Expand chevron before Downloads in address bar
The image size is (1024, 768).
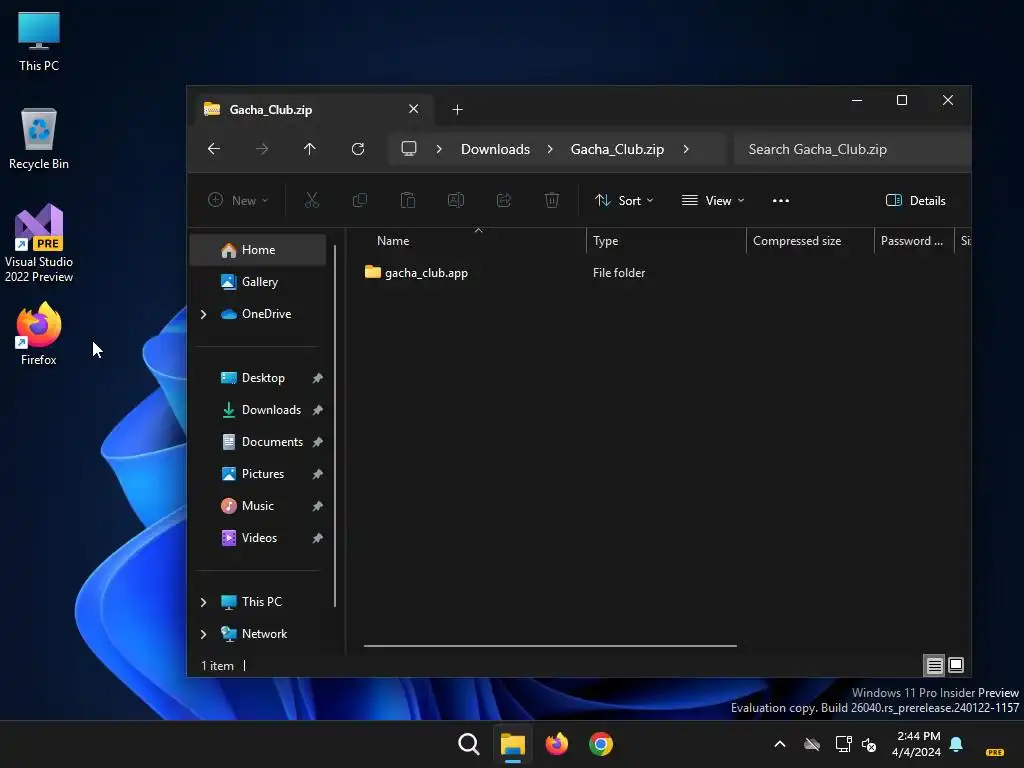point(439,149)
